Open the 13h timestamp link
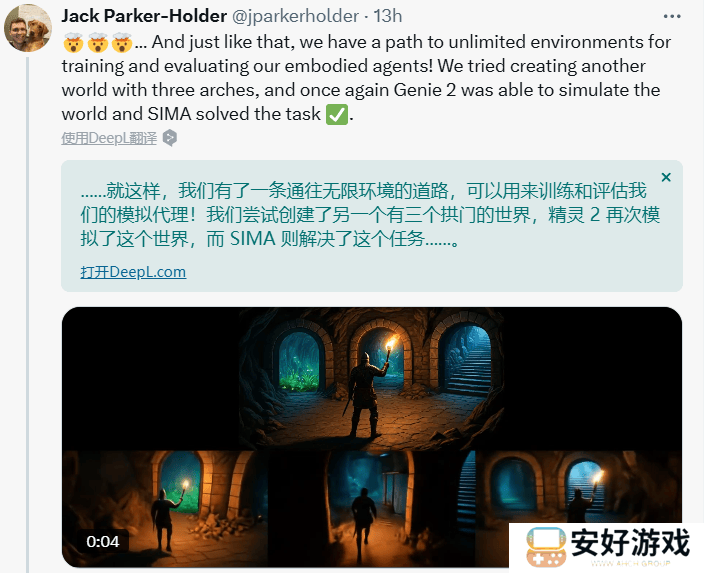Viewport: 709px width, 573px height. [x=388, y=16]
